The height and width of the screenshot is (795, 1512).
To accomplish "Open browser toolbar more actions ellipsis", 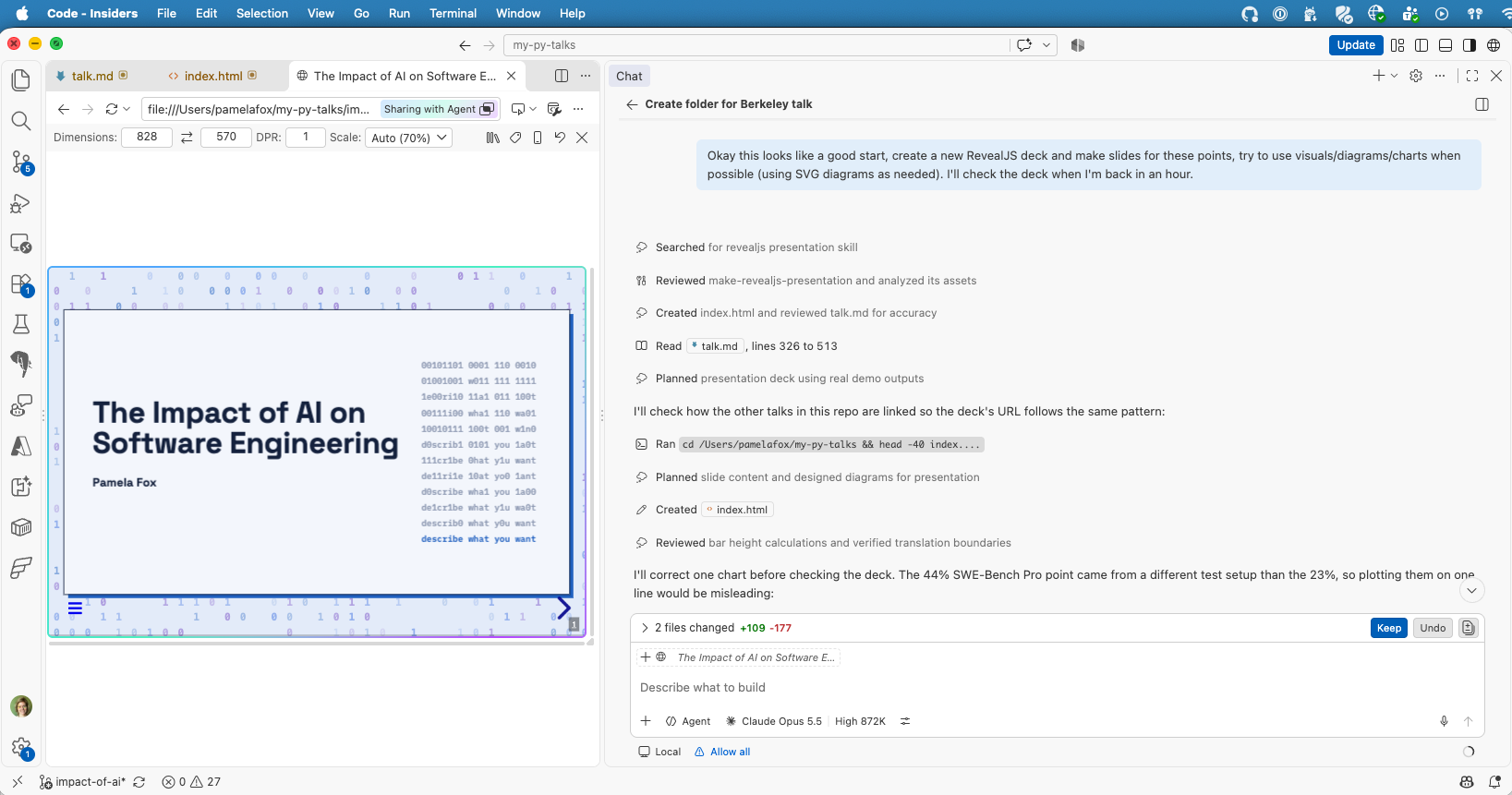I will tap(578, 109).
